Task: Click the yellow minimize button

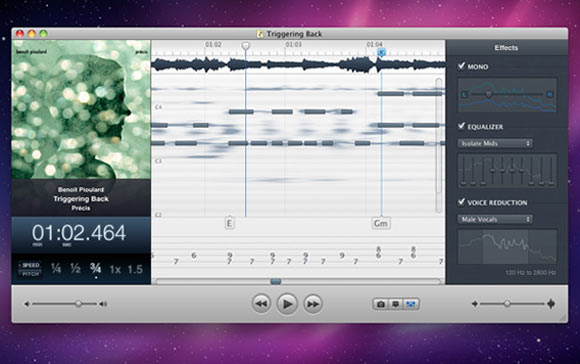Action: [31, 34]
